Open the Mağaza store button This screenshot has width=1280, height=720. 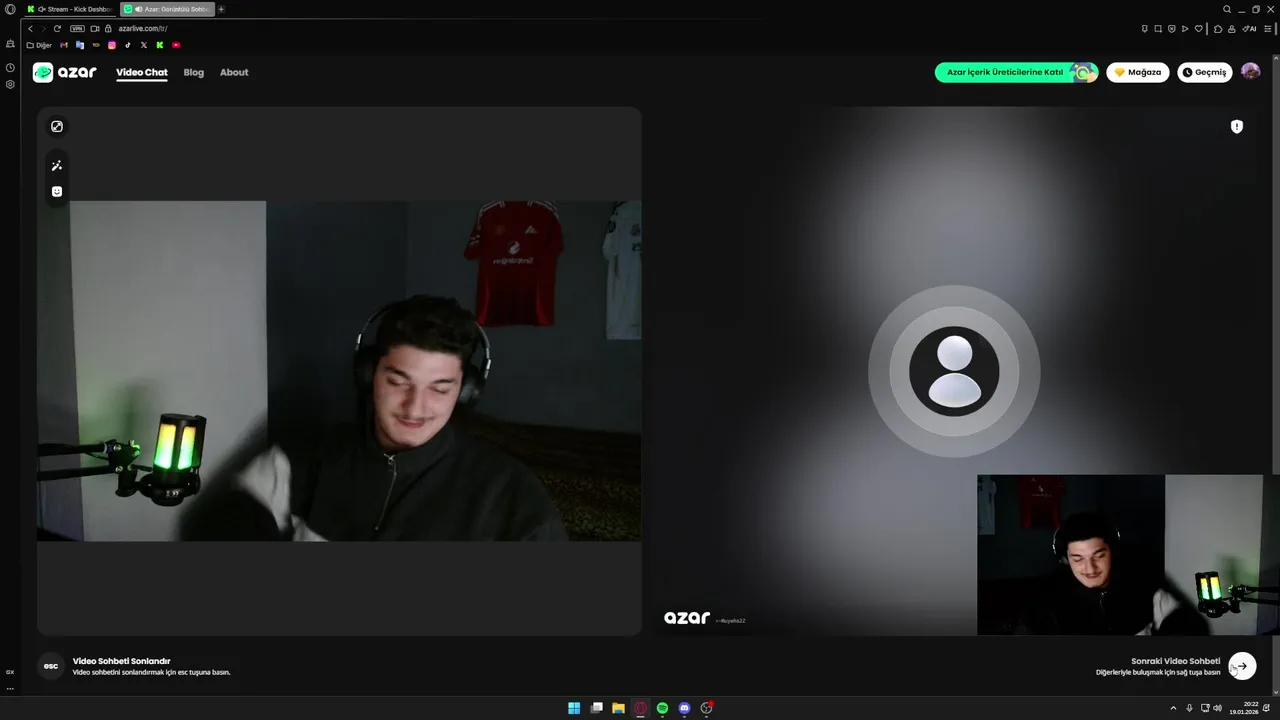pyautogui.click(x=1138, y=72)
